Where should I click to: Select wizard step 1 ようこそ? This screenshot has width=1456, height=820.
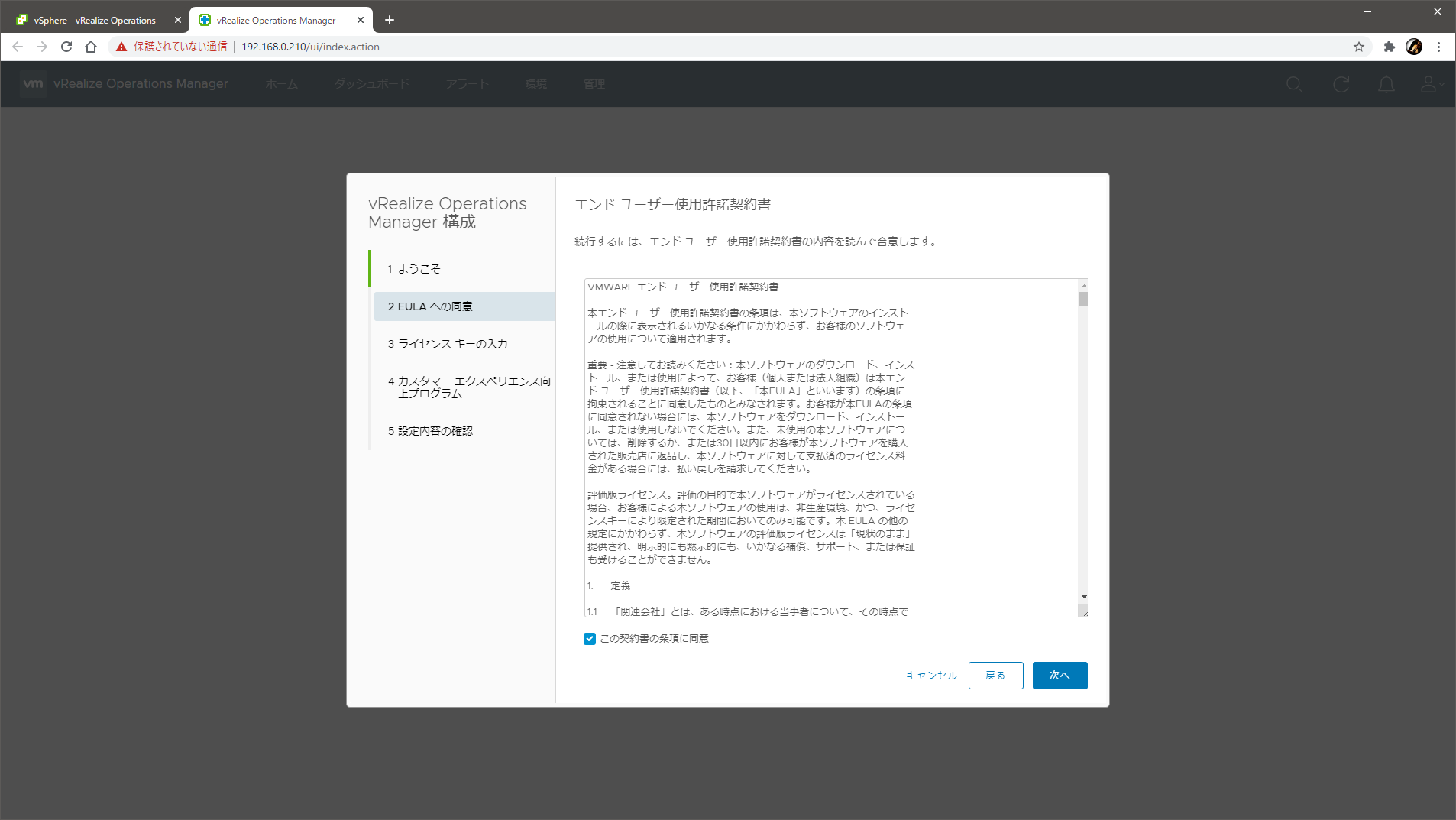point(419,269)
